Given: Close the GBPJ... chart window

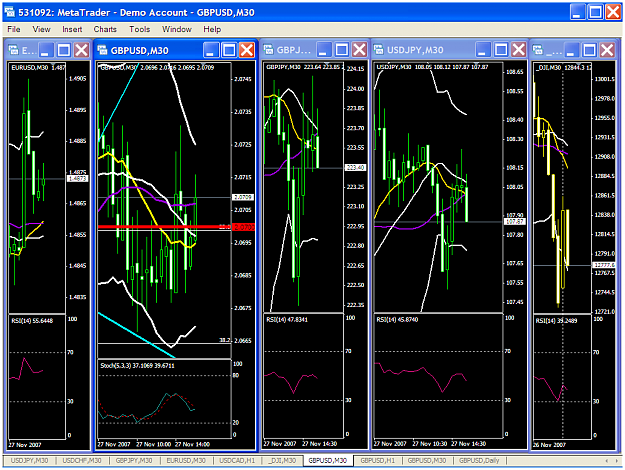Looking at the screenshot, I should coord(360,50).
